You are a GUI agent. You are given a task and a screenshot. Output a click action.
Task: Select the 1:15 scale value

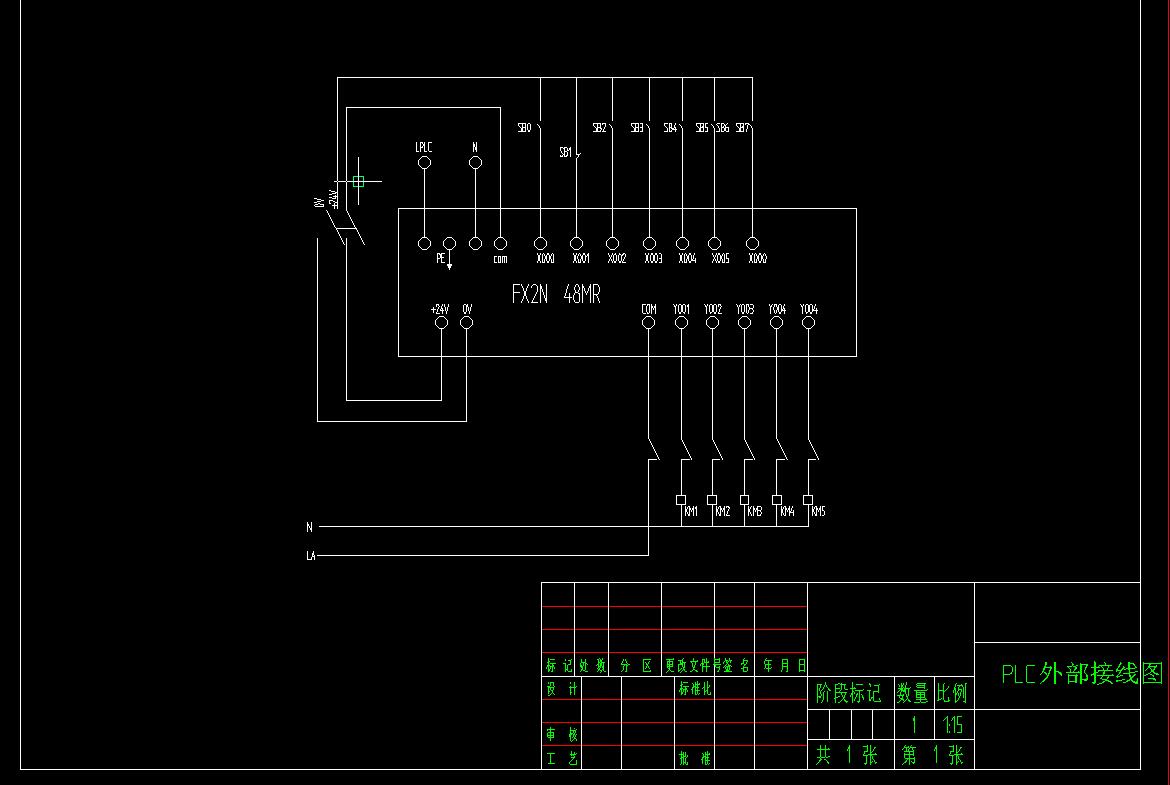pyautogui.click(x=953, y=725)
